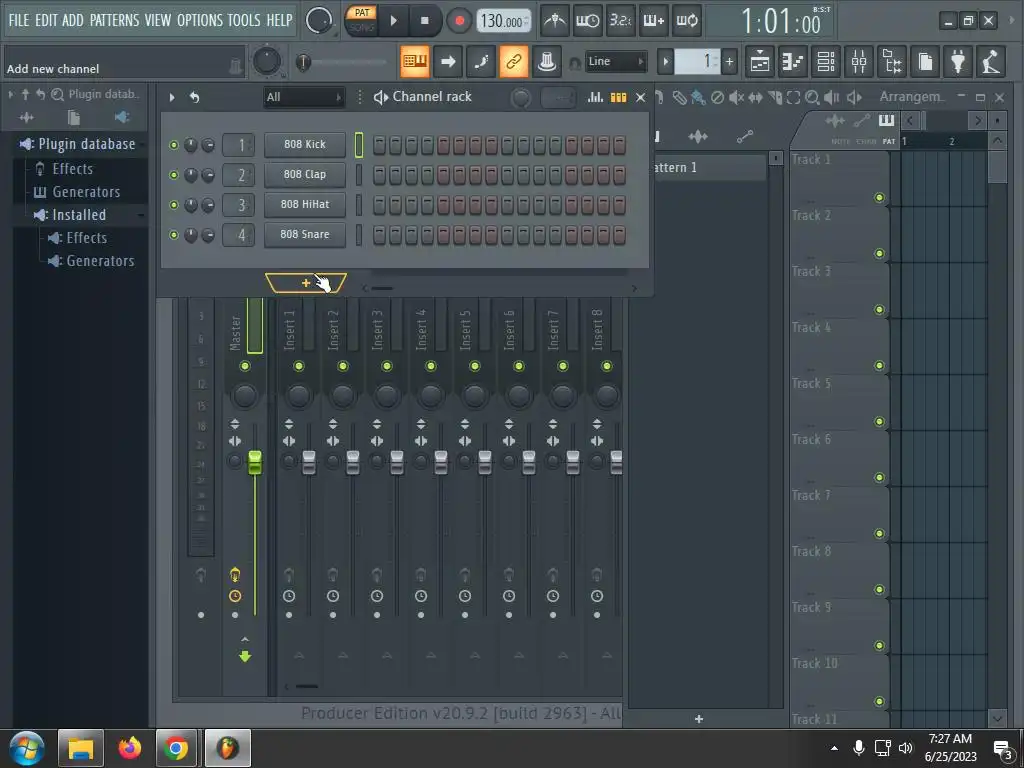This screenshot has height=768, width=1024.
Task: Open the EDIT menu
Action: (46, 20)
